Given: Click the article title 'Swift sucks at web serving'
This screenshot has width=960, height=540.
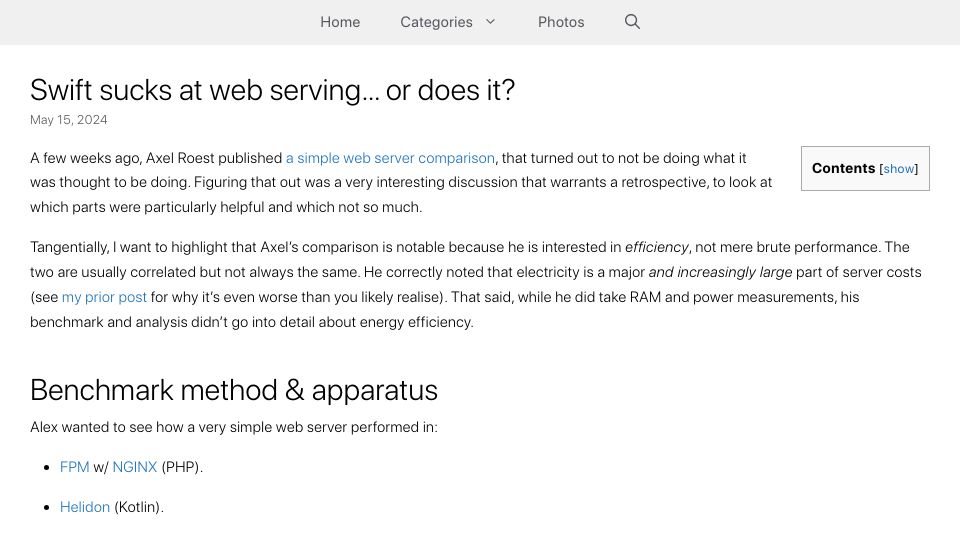Looking at the screenshot, I should [272, 91].
